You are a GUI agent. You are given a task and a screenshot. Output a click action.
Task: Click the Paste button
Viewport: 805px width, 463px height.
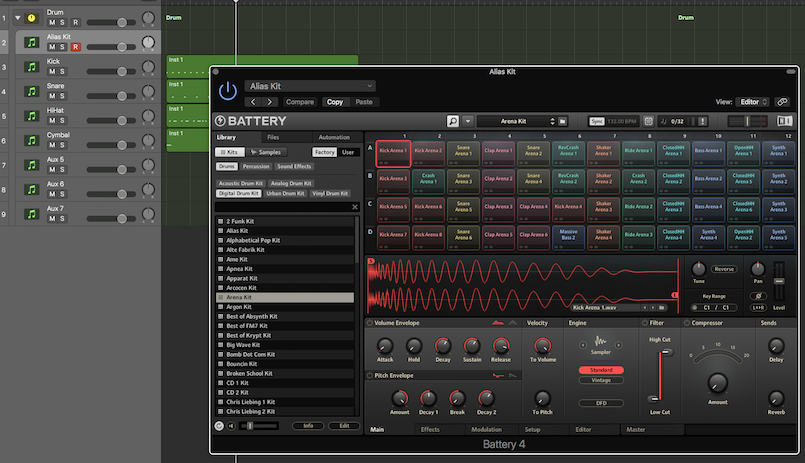[364, 102]
